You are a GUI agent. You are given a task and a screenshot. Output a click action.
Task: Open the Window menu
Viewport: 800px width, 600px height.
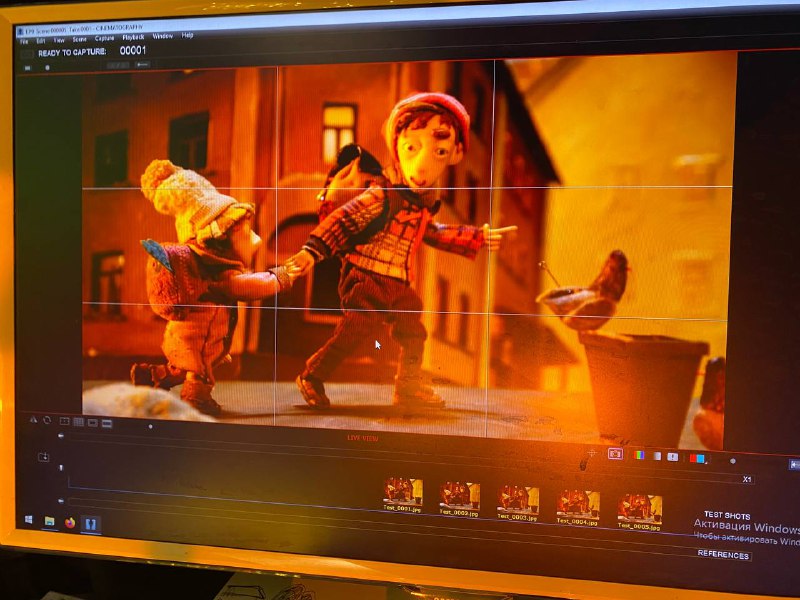163,36
